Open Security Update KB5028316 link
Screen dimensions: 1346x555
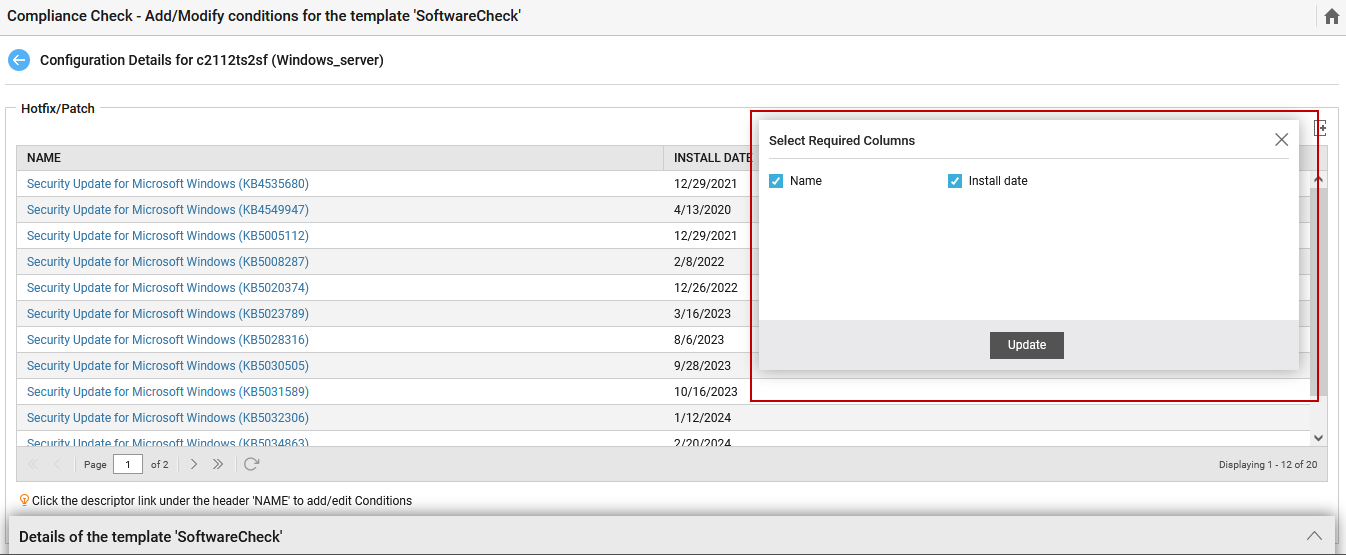coord(168,340)
